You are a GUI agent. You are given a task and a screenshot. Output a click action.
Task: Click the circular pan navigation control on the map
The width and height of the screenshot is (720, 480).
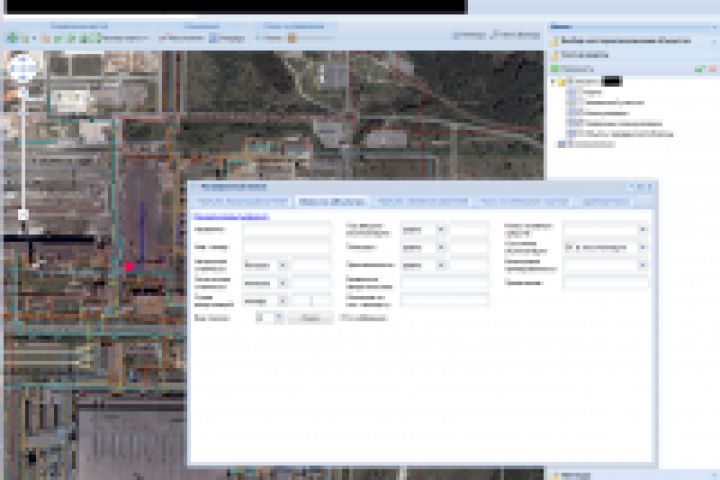22,68
